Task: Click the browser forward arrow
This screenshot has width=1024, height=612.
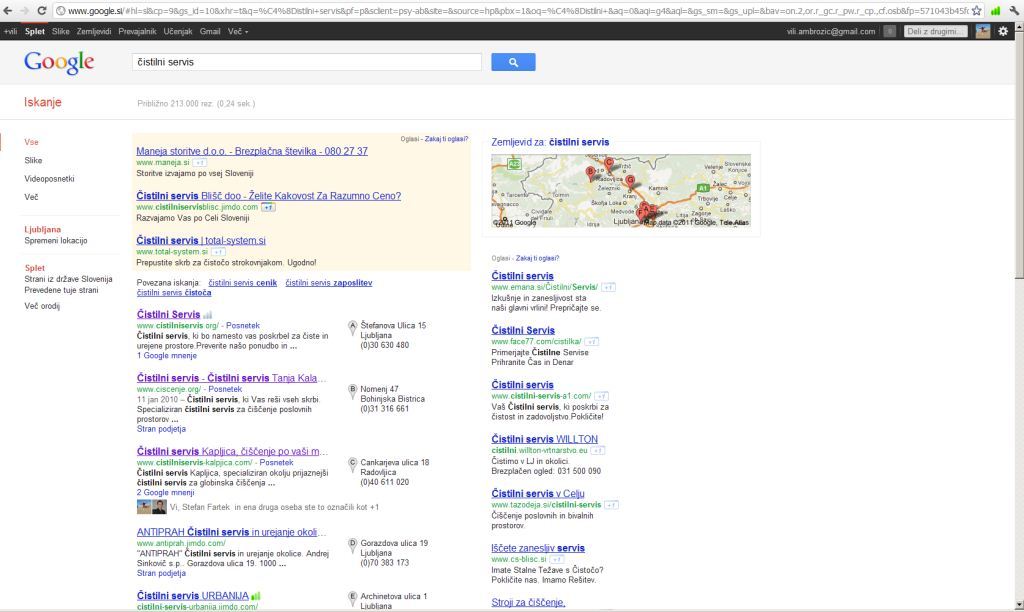Action: coord(24,10)
